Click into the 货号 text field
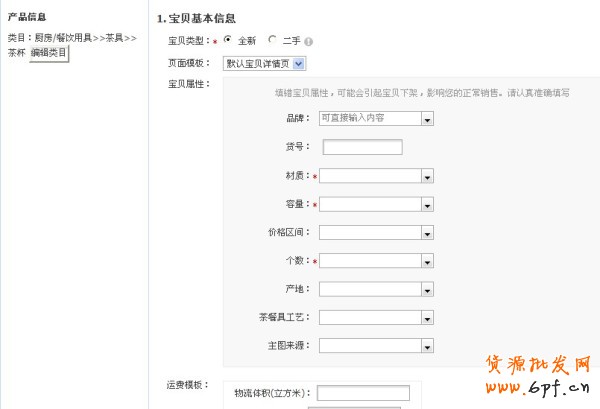The width and height of the screenshot is (600, 409). [x=363, y=148]
